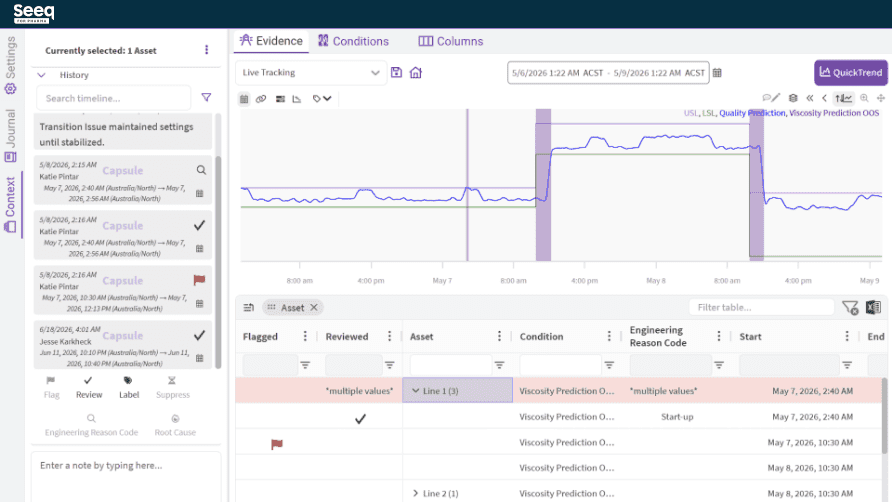
Task: Focus the Search timeline field
Action: coord(113,98)
